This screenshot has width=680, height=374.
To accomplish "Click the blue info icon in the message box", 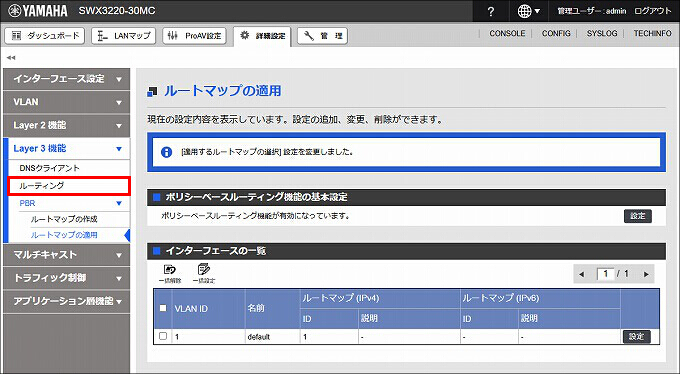I will [167, 152].
